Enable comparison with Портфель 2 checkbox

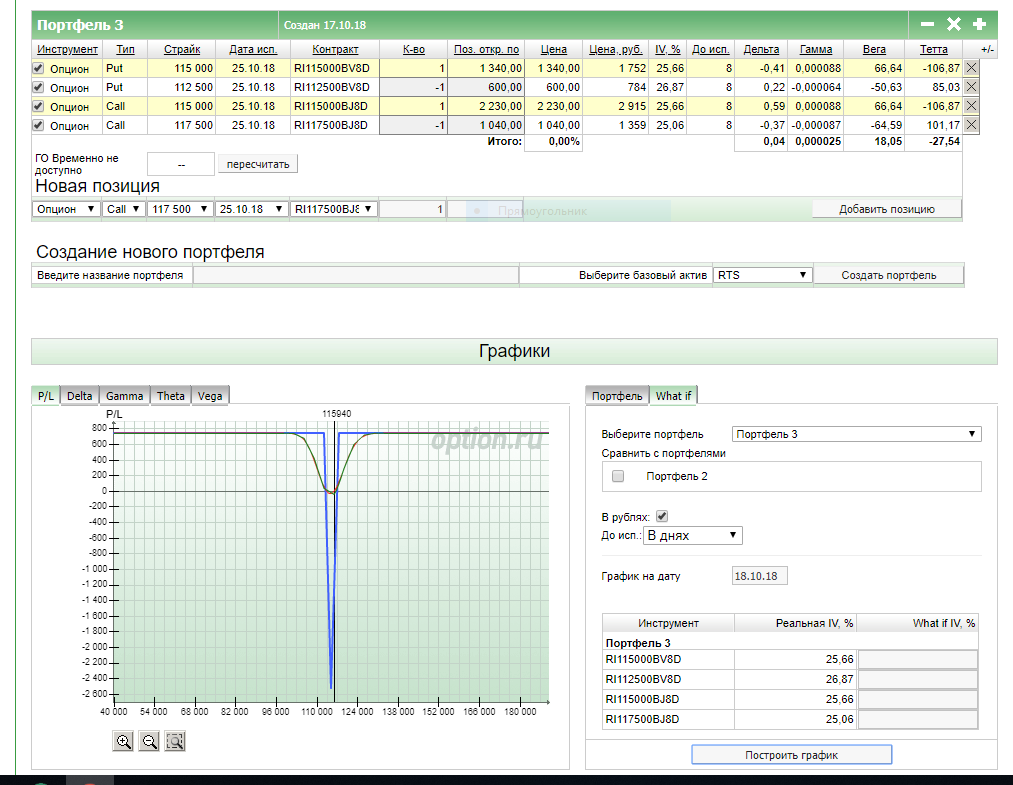click(x=617, y=476)
